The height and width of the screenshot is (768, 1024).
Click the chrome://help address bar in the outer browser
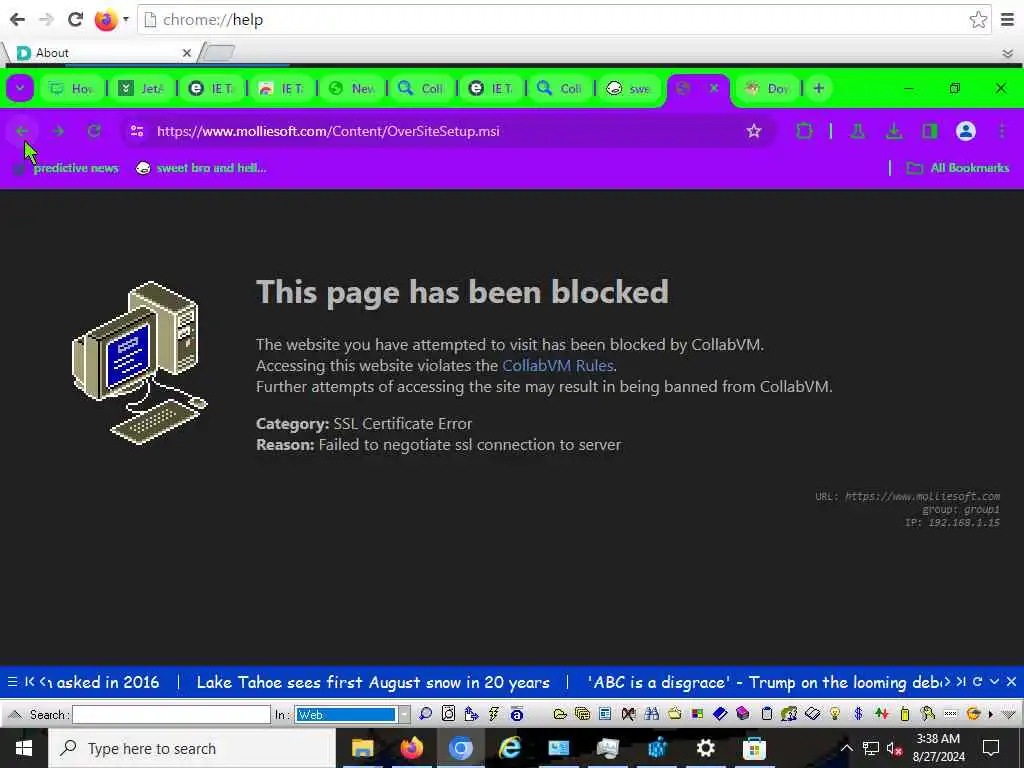tap(562, 20)
